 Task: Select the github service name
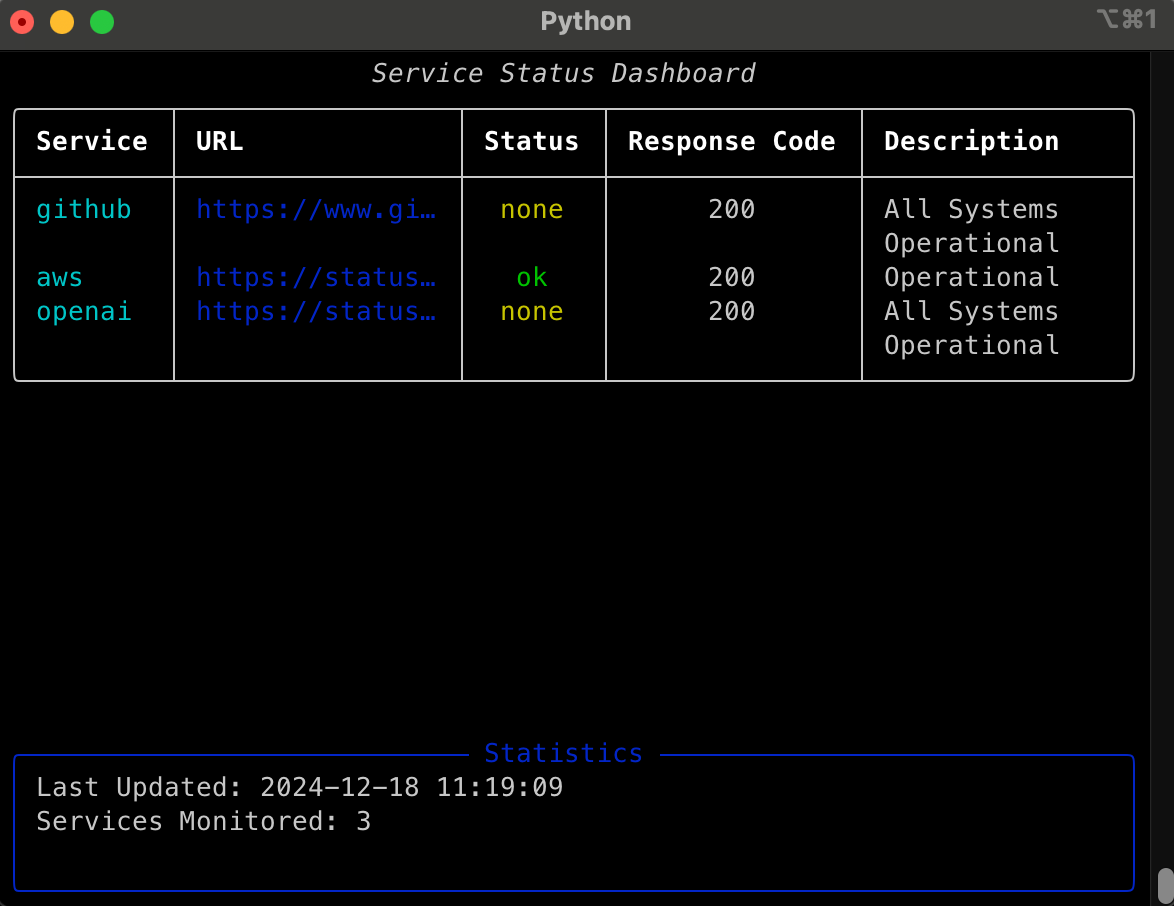click(x=84, y=210)
